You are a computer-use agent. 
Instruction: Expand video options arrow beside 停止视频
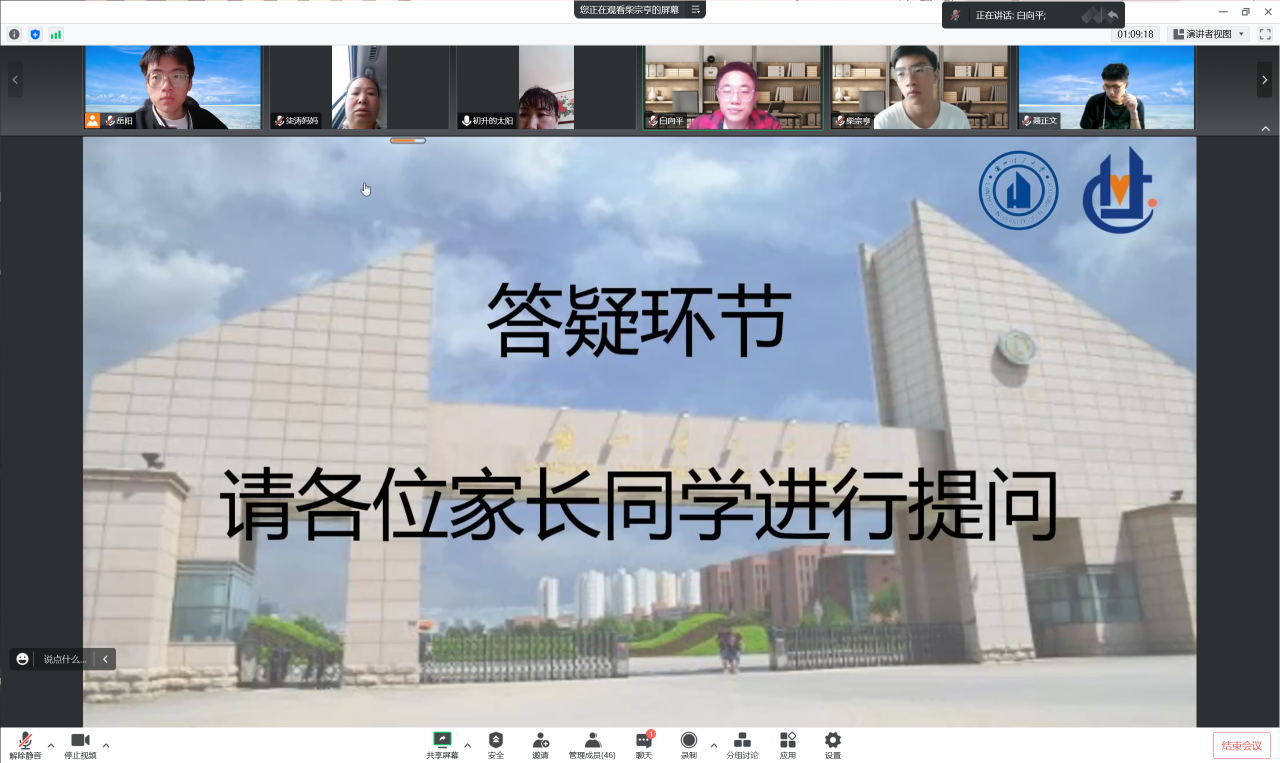106,745
